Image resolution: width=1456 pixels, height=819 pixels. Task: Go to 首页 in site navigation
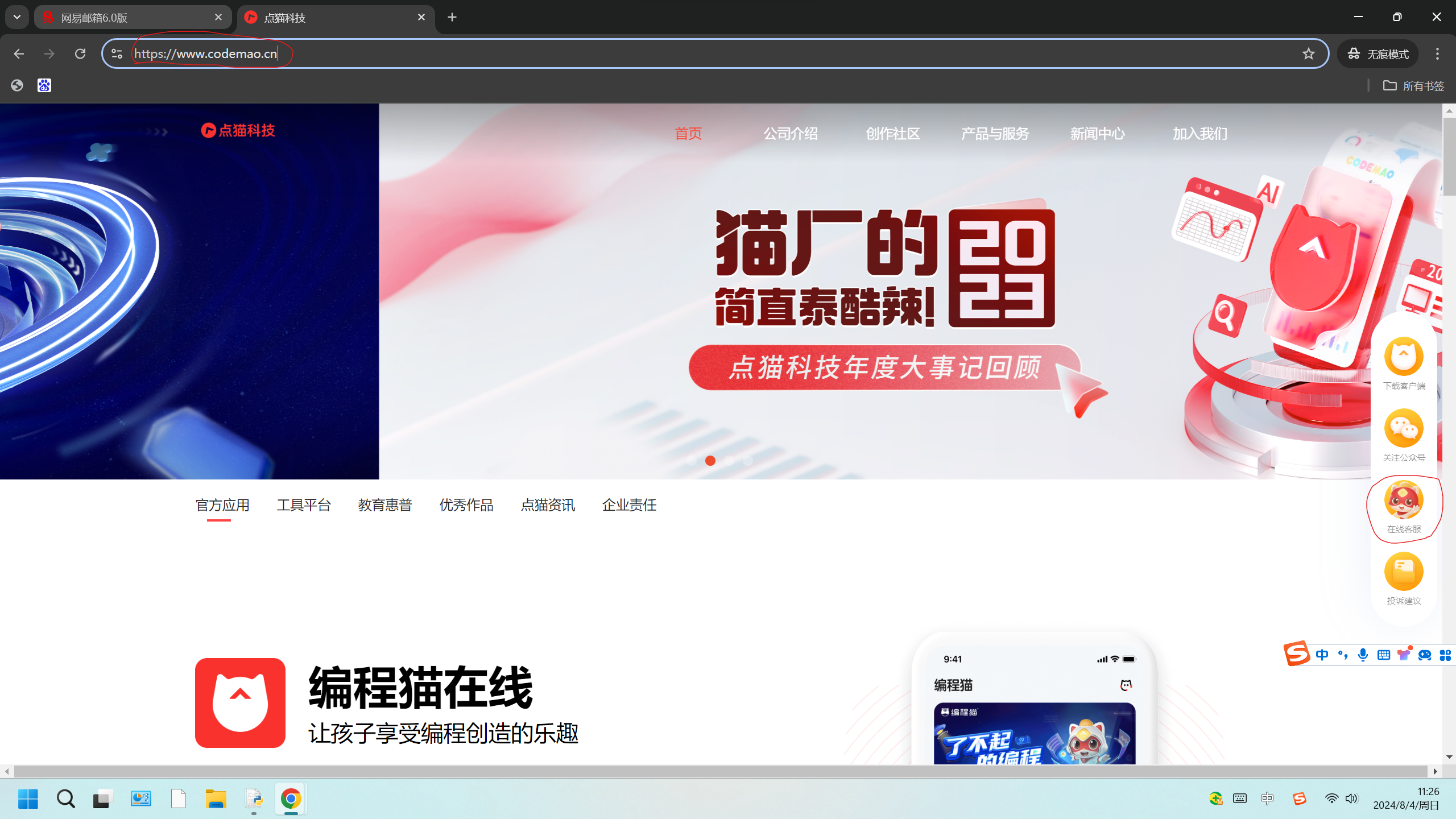point(688,134)
